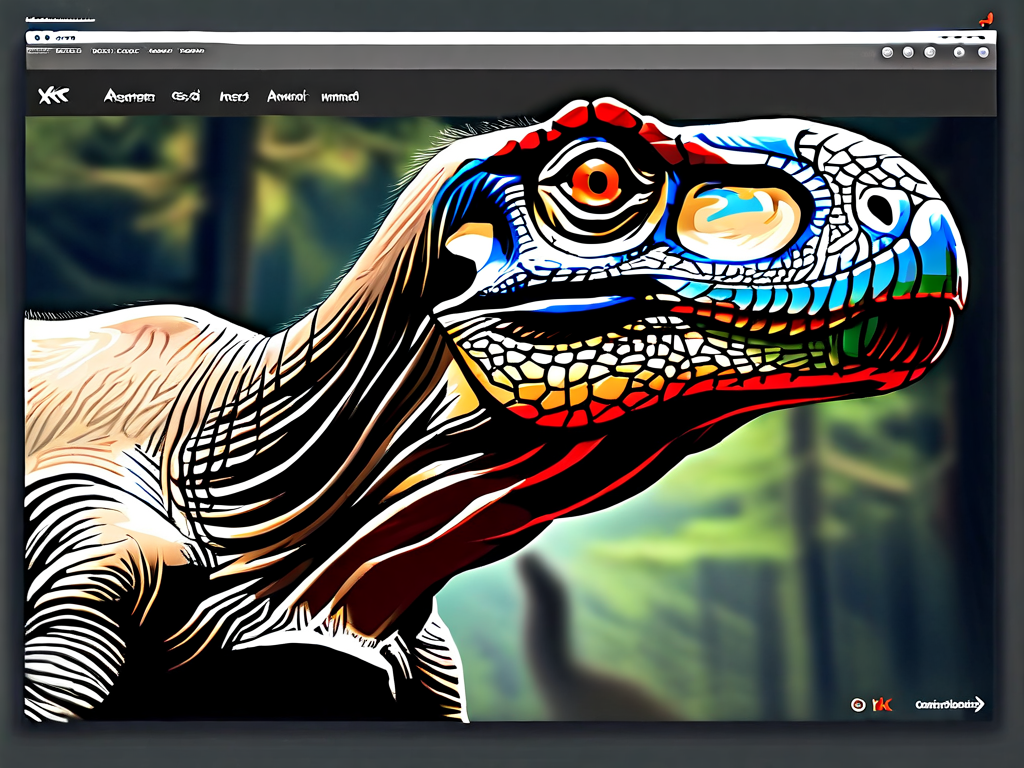The height and width of the screenshot is (768, 1024).
Task: Open the second navigation menu item
Action: click(186, 97)
